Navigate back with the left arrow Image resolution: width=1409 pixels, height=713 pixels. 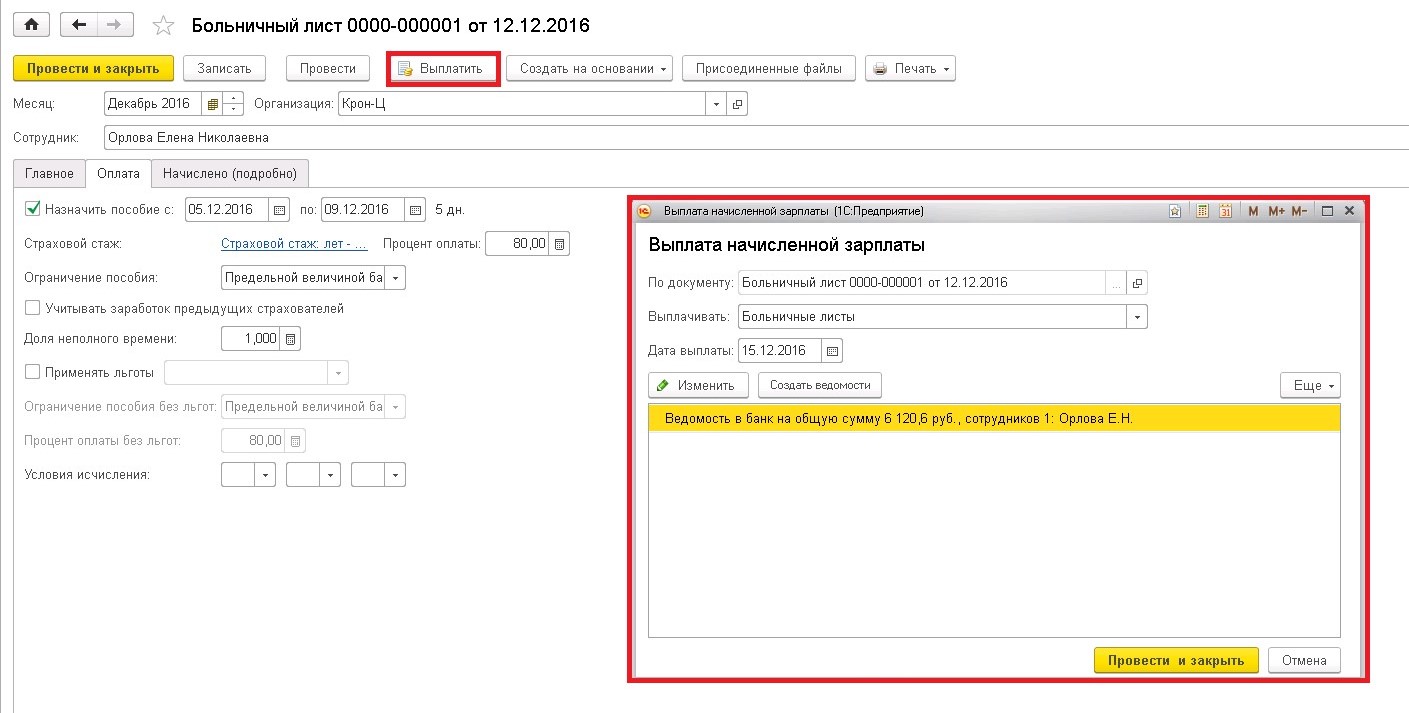(x=79, y=25)
